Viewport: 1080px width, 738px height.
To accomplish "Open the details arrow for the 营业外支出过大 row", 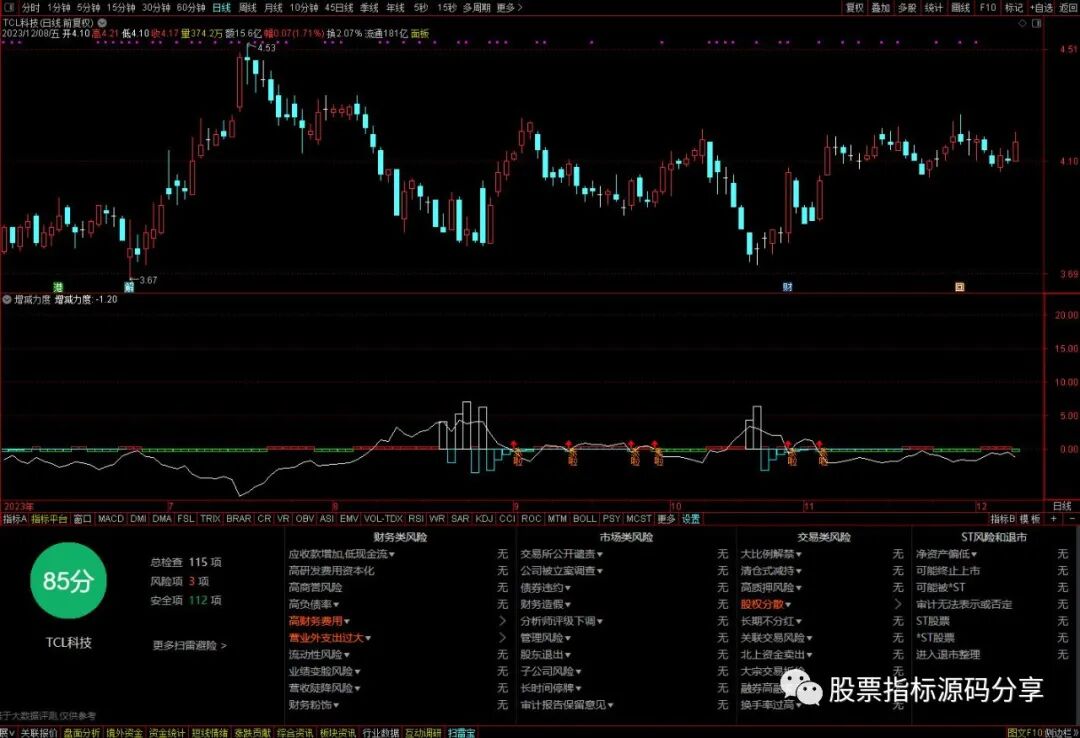I will pyautogui.click(x=502, y=637).
